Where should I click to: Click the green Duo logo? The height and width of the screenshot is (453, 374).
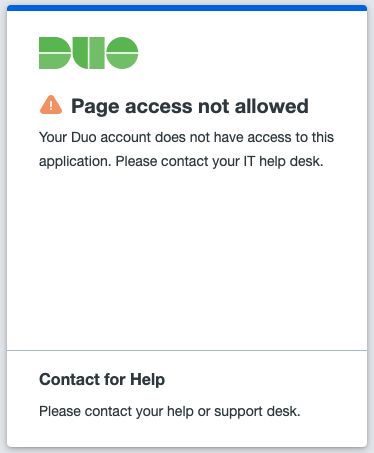click(89, 53)
